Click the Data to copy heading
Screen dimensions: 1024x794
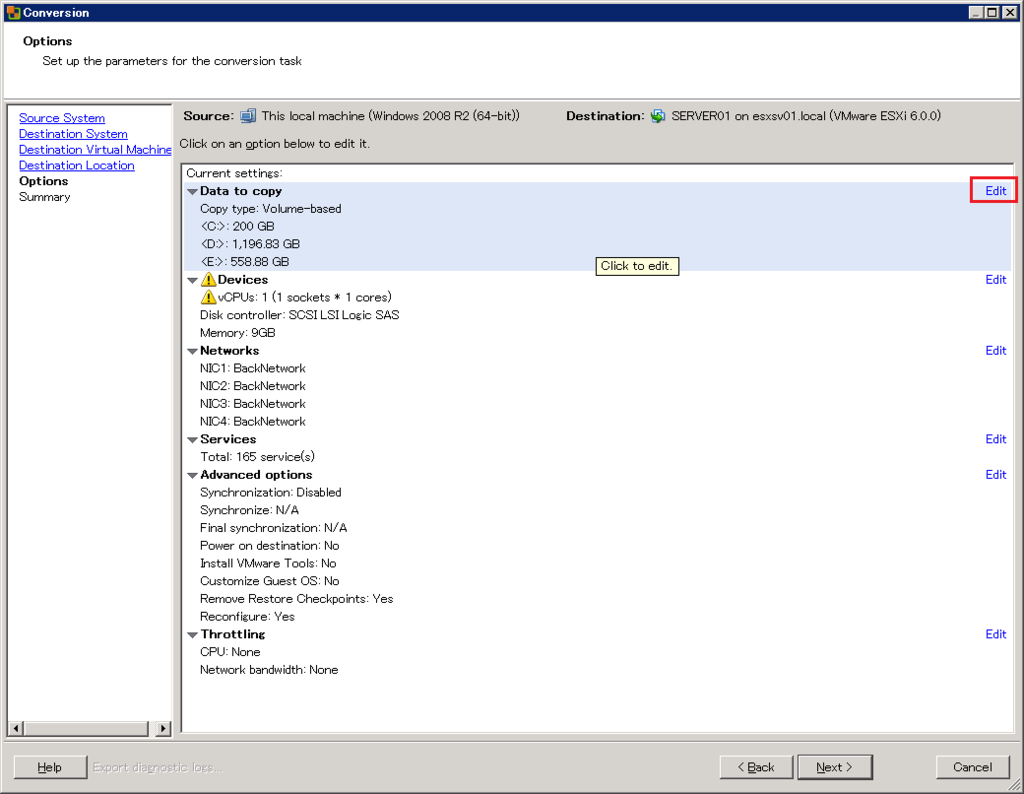point(241,191)
